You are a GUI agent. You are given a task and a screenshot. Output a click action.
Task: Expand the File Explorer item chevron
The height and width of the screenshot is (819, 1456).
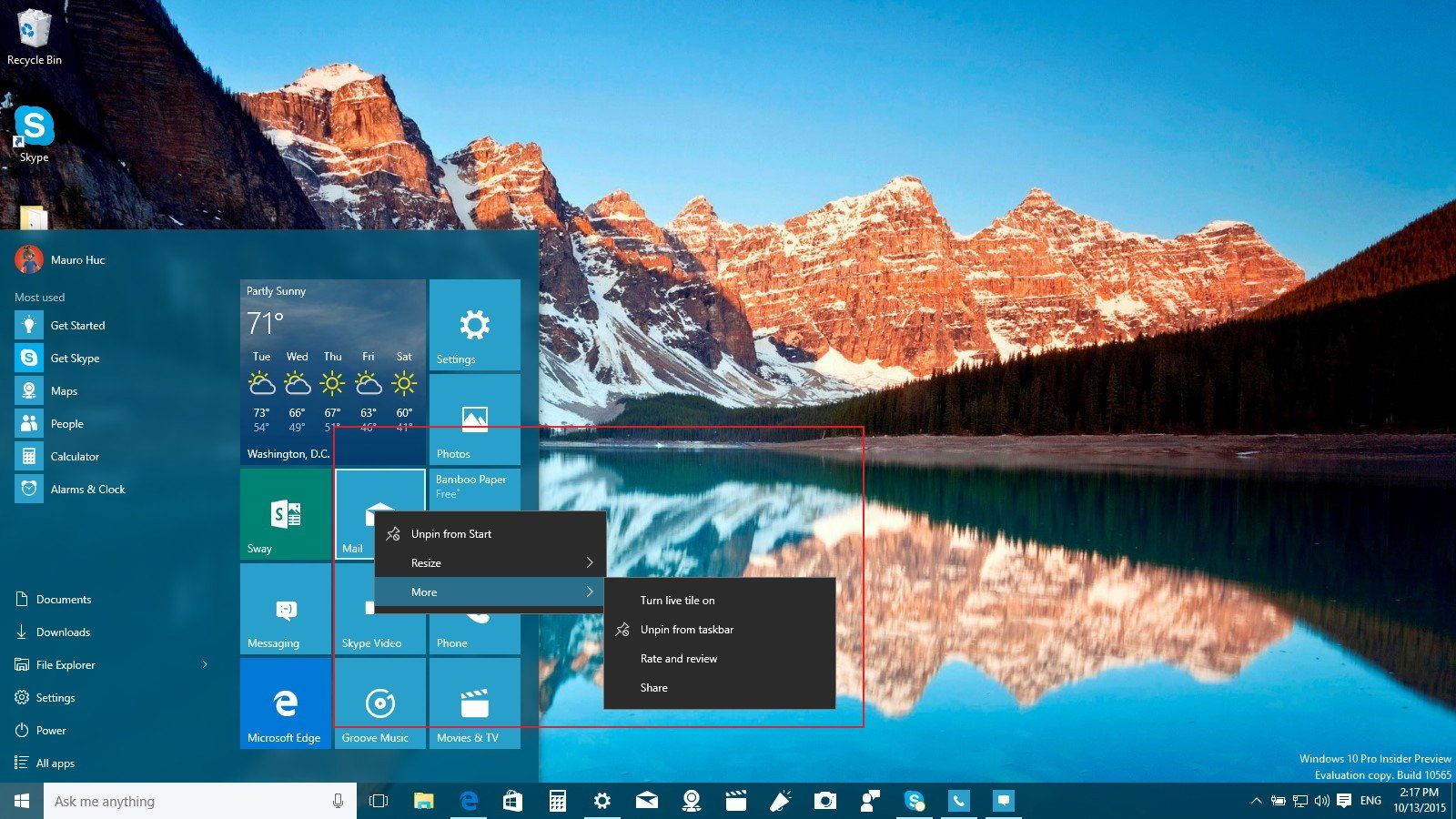click(x=206, y=664)
